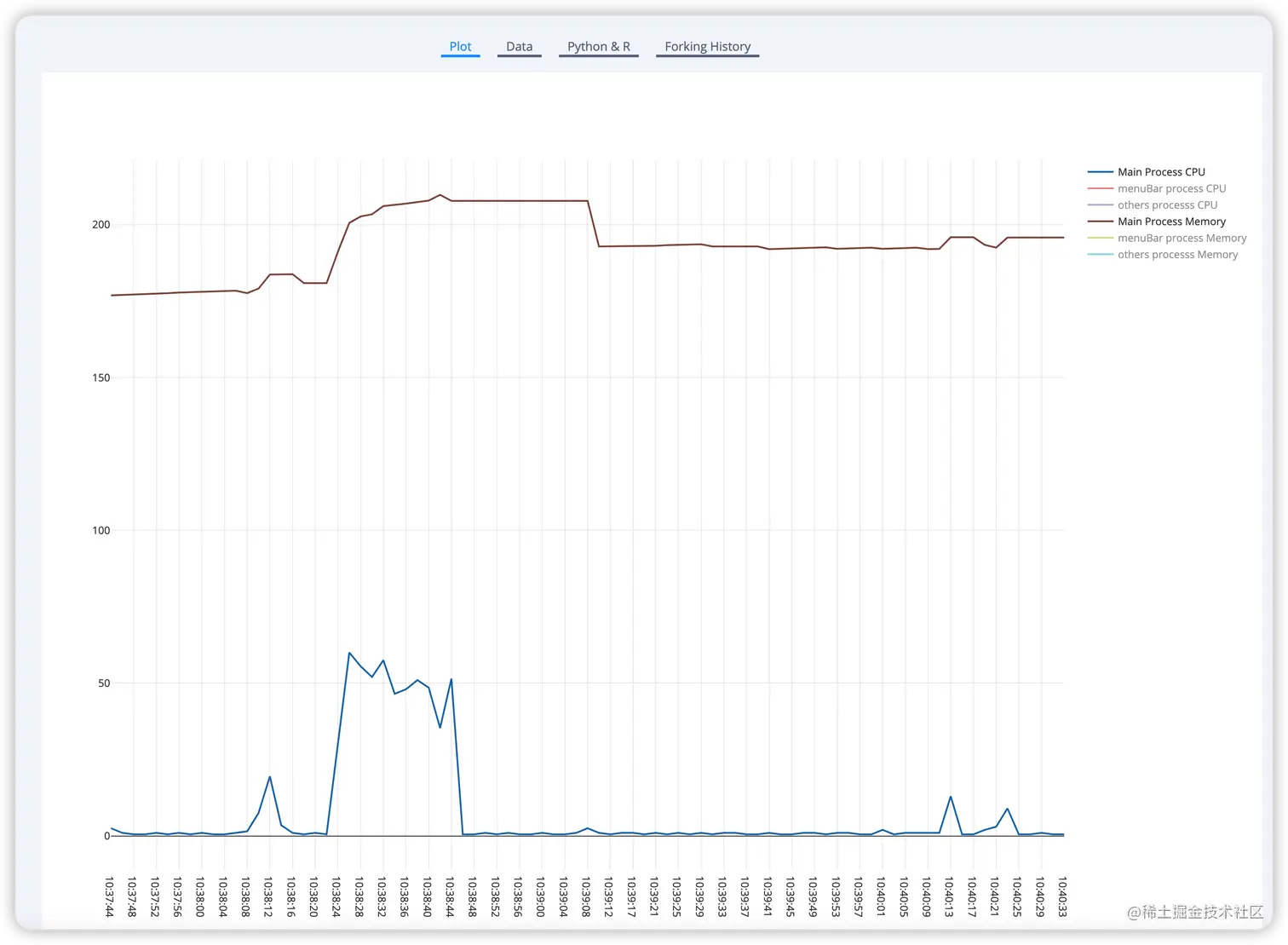Enable others processs Memory trace
Image resolution: width=1288 pixels, height=945 pixels.
(x=1177, y=254)
